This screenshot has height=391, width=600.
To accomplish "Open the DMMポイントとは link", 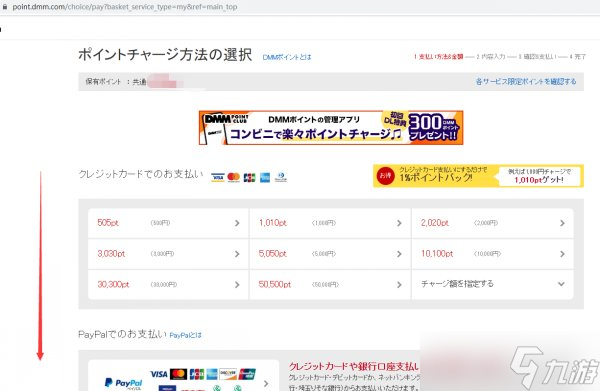I will (287, 57).
